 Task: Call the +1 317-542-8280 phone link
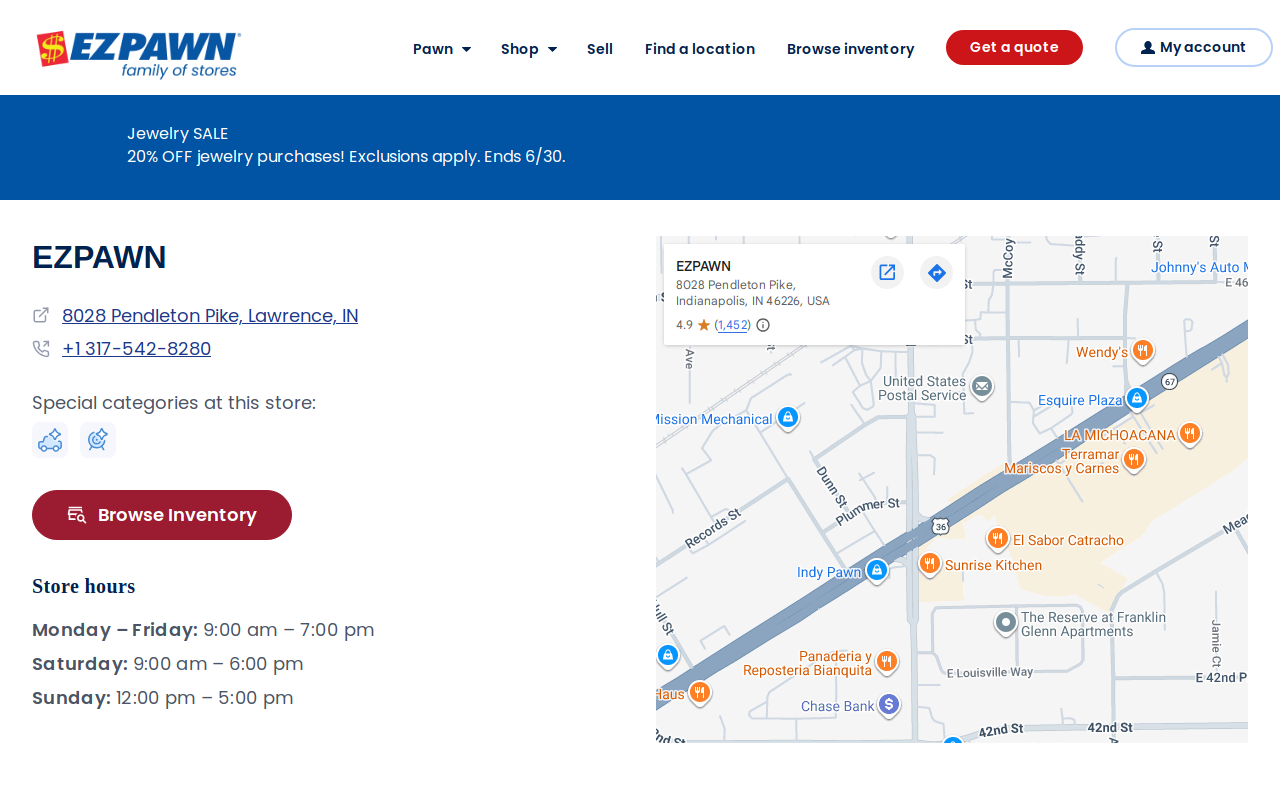pyautogui.click(x=136, y=349)
